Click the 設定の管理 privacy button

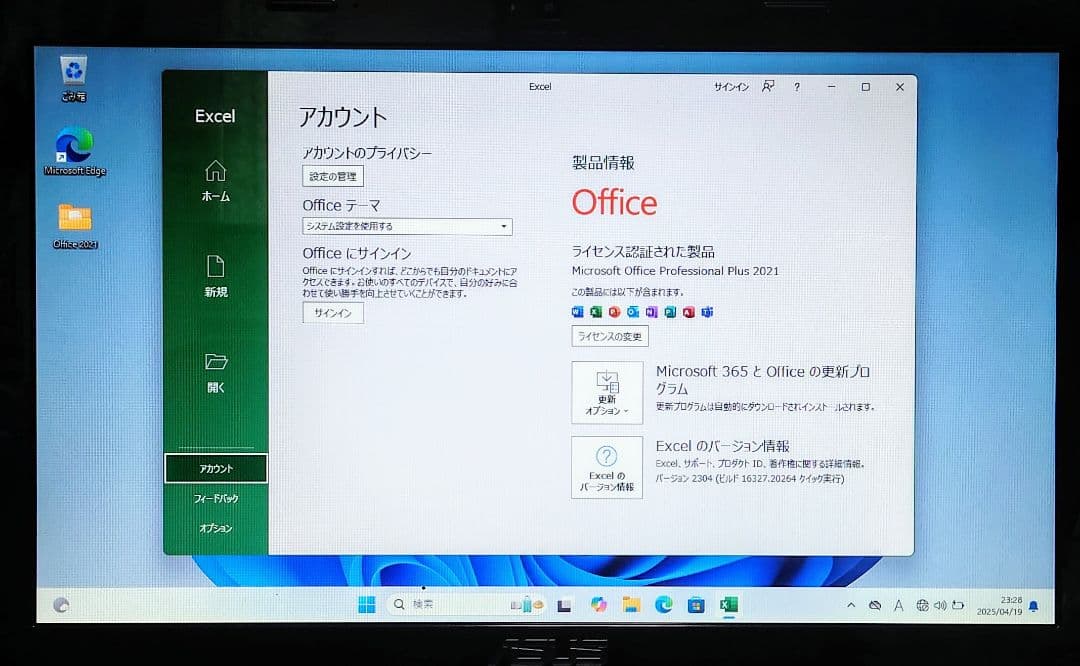pos(333,176)
